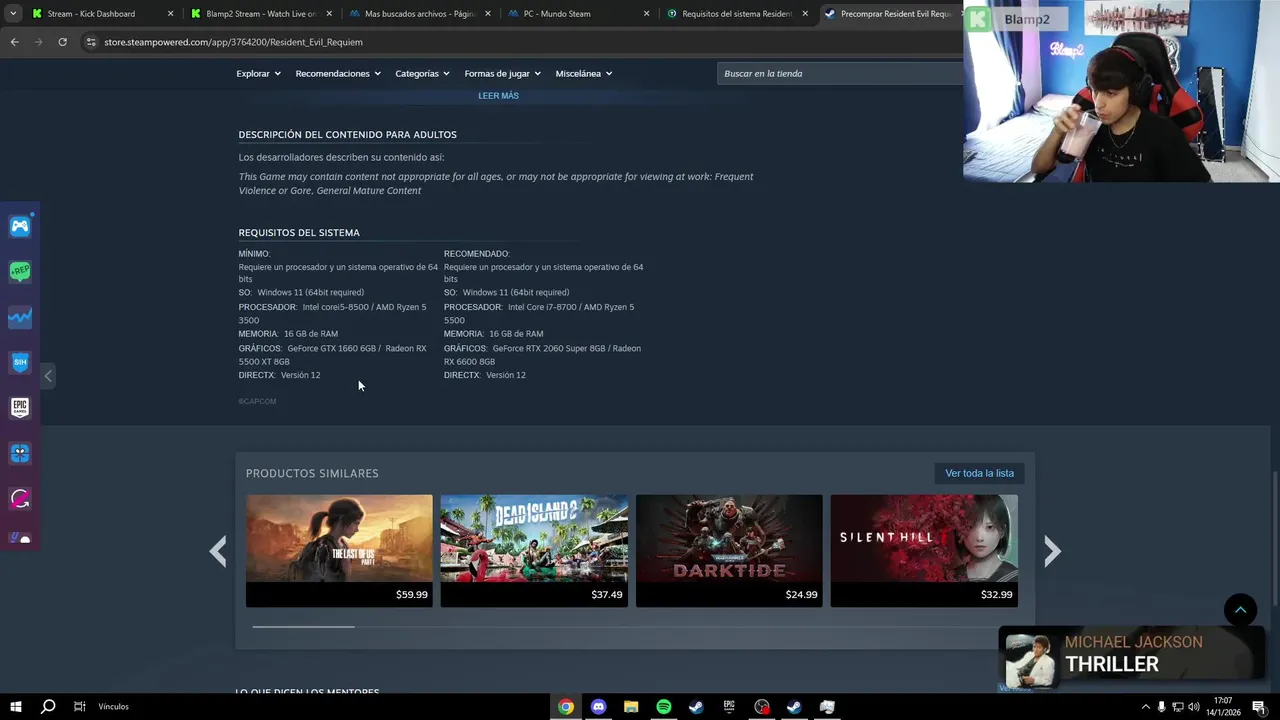Open Silent Hill f product card

(x=924, y=551)
